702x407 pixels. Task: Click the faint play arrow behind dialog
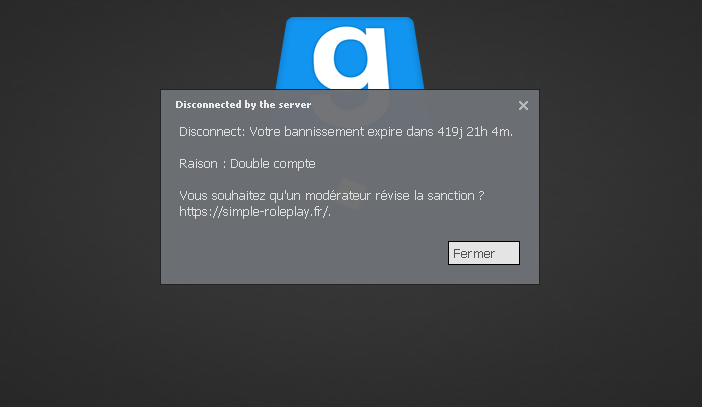coord(349,194)
